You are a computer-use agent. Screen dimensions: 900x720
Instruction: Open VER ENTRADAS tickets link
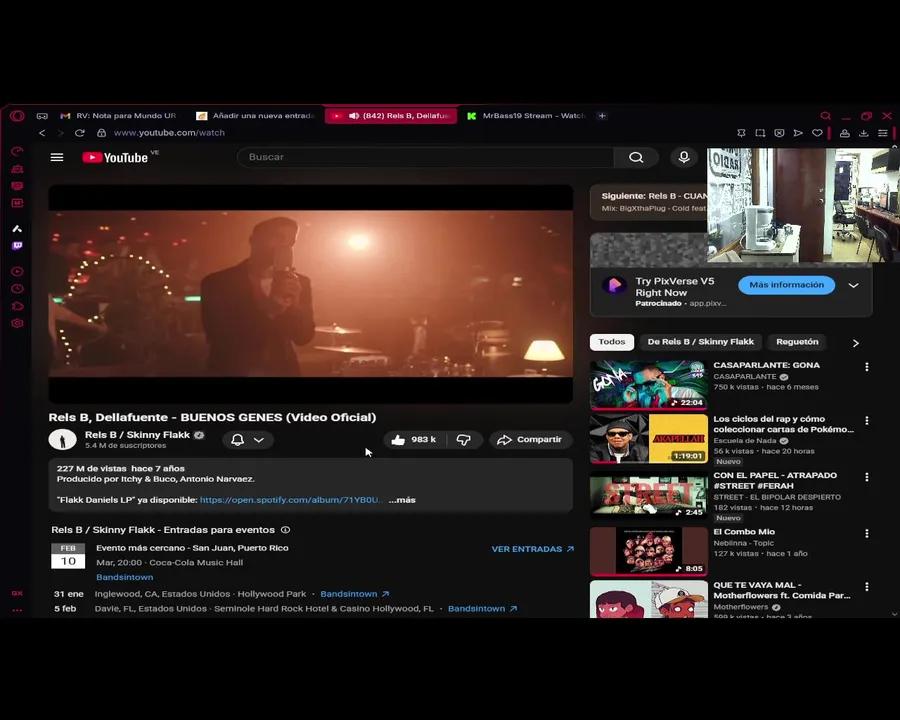click(533, 549)
